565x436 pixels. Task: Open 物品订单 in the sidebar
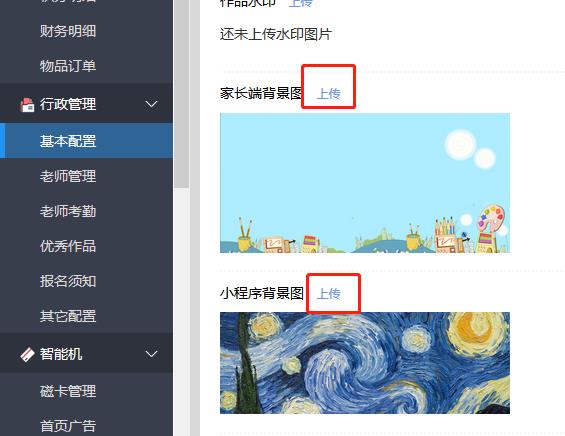click(68, 66)
